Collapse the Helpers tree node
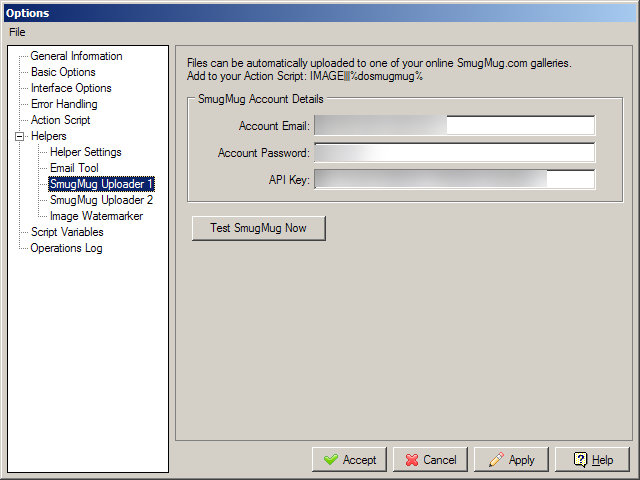 coord(19,136)
